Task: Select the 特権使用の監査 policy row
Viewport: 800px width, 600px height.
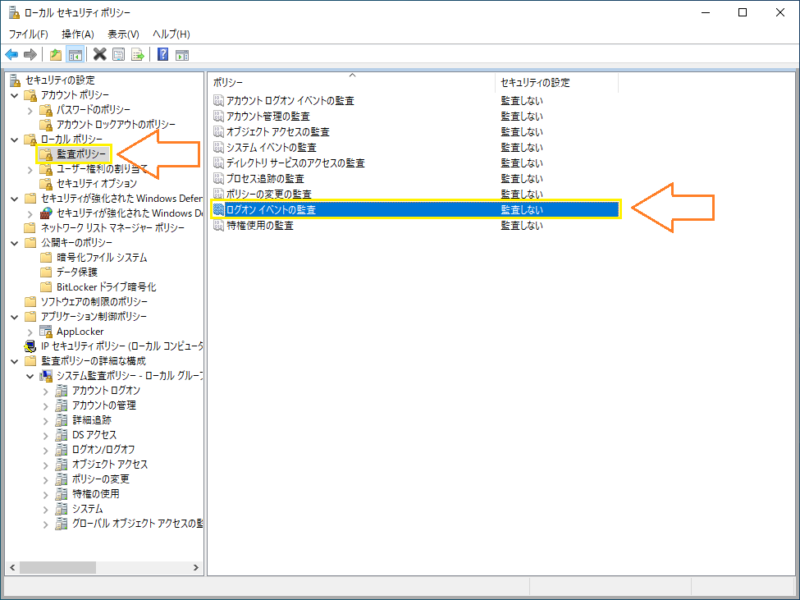Action: click(260, 226)
